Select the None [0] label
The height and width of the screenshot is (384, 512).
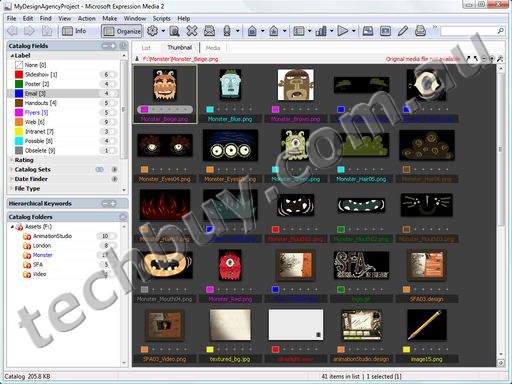35,65
